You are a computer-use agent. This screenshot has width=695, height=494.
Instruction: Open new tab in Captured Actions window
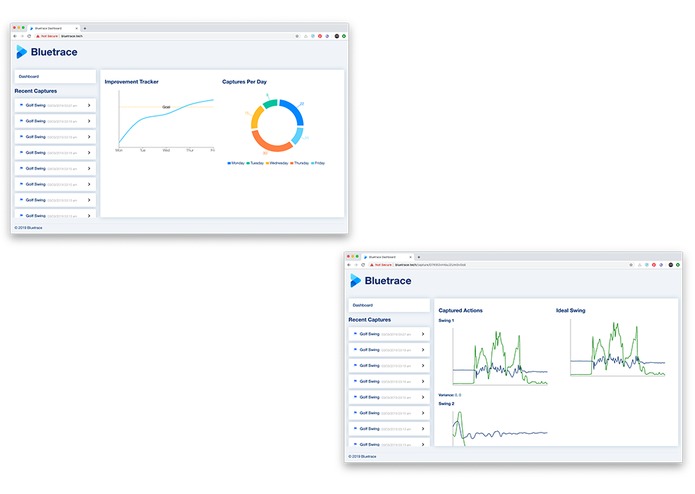point(418,257)
